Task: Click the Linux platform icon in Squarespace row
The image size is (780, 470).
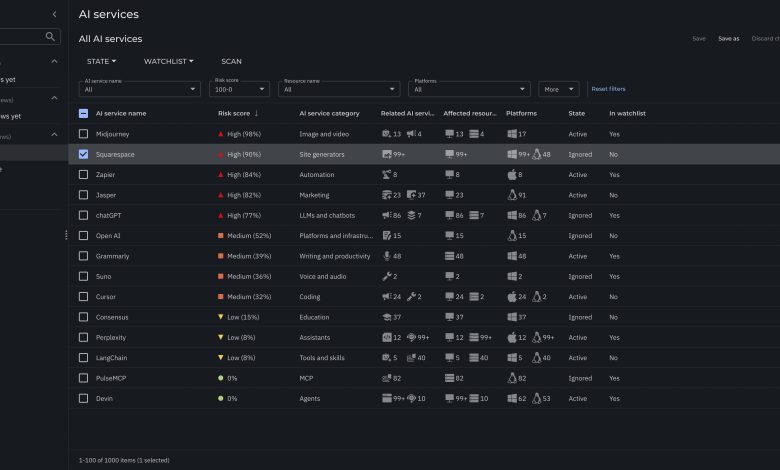Action: 537,154
